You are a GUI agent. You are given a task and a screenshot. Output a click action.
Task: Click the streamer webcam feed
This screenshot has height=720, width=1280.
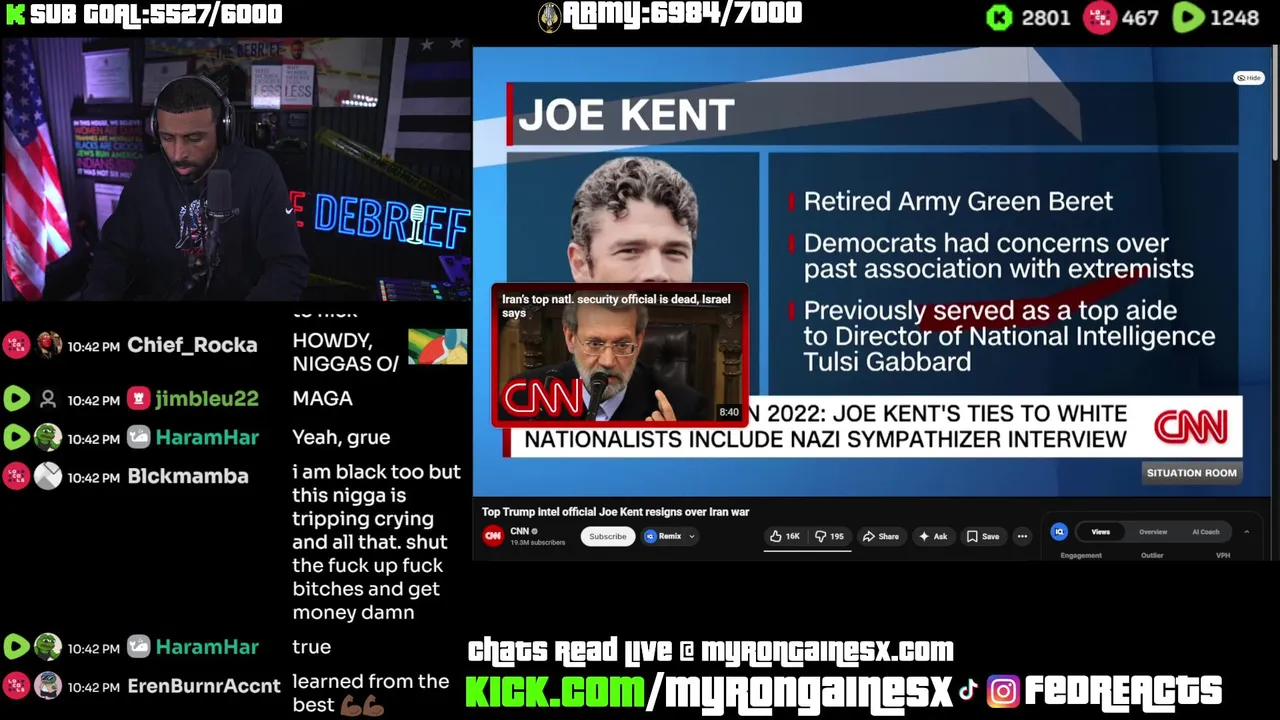click(x=236, y=170)
